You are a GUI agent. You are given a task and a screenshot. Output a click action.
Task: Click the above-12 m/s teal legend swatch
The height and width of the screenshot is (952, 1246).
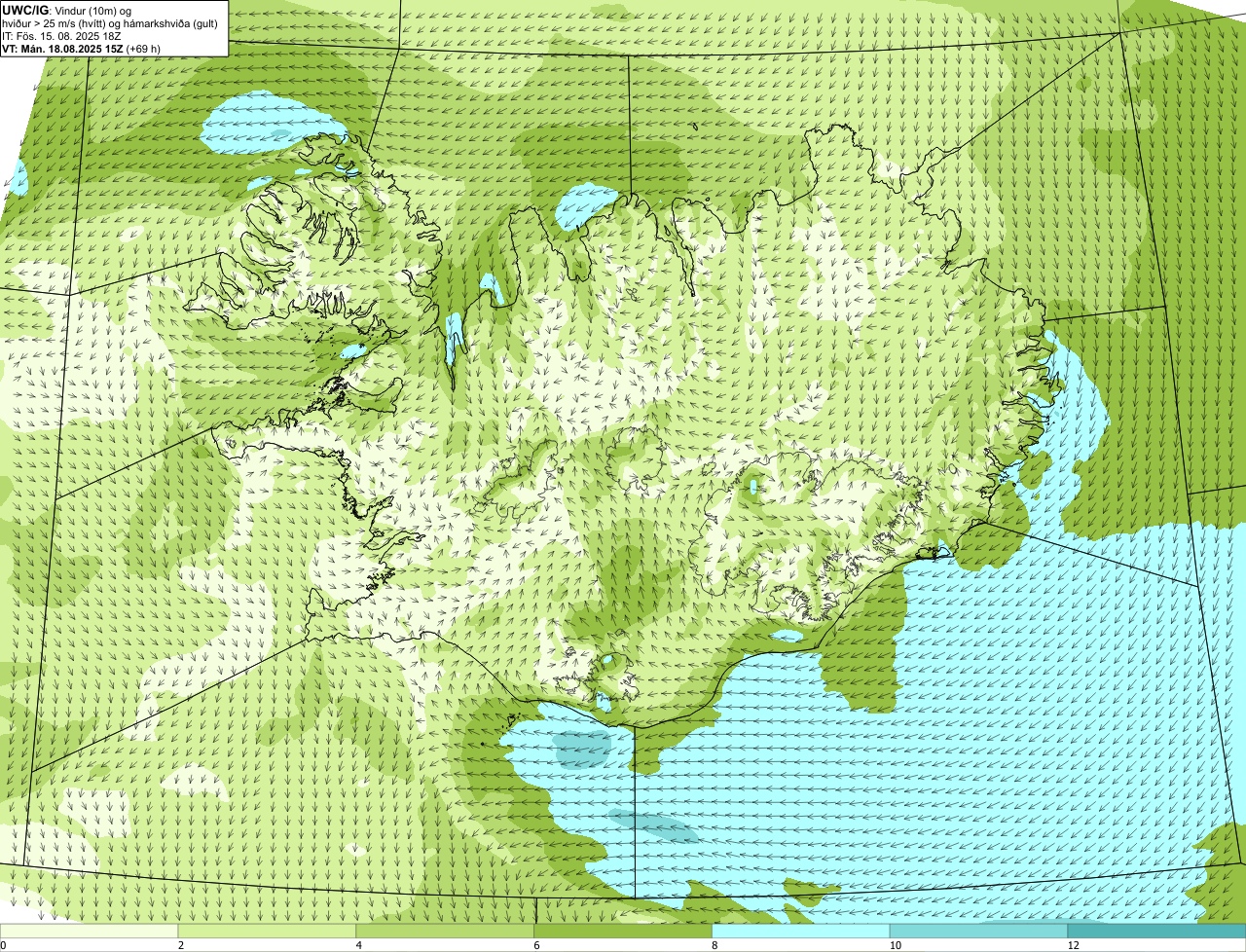pyautogui.click(x=1157, y=932)
